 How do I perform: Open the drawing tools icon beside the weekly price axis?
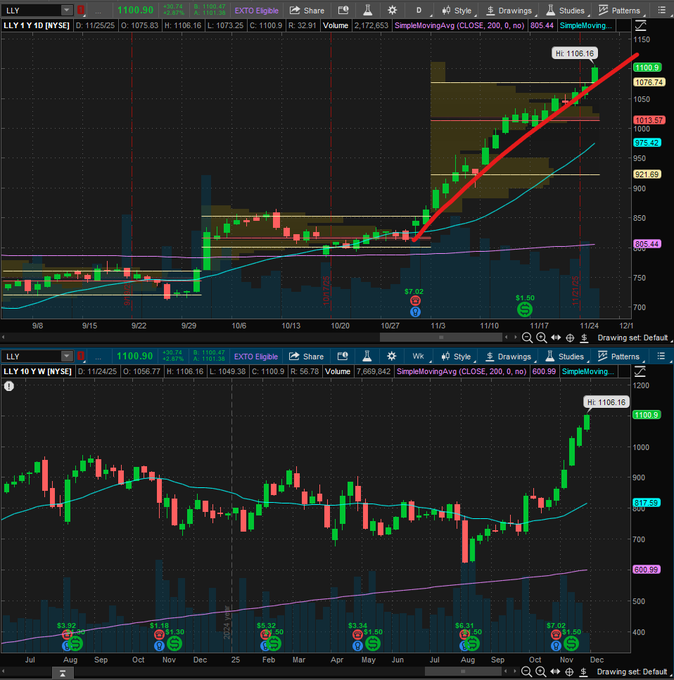pos(640,372)
